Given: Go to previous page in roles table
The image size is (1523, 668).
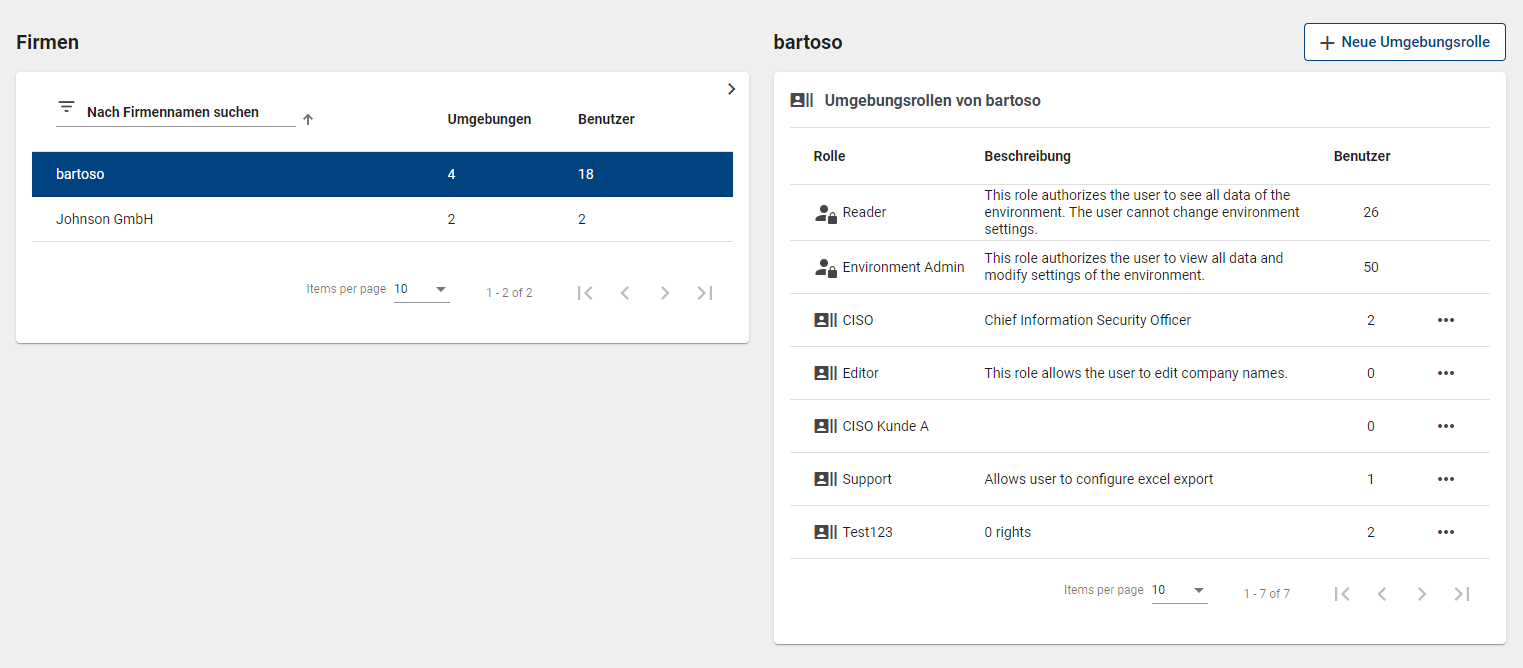Looking at the screenshot, I should click(1382, 594).
